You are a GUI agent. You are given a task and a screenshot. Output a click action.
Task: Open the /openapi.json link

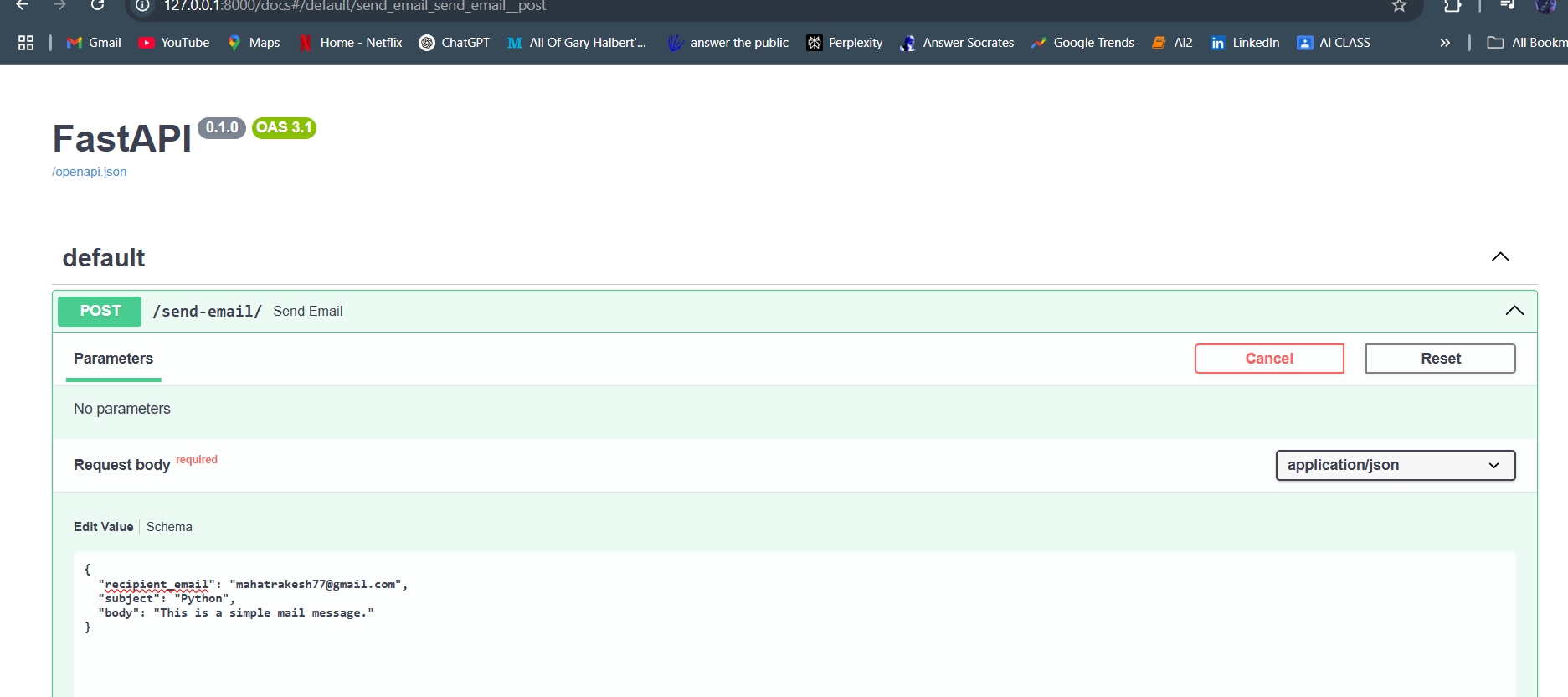click(x=90, y=172)
